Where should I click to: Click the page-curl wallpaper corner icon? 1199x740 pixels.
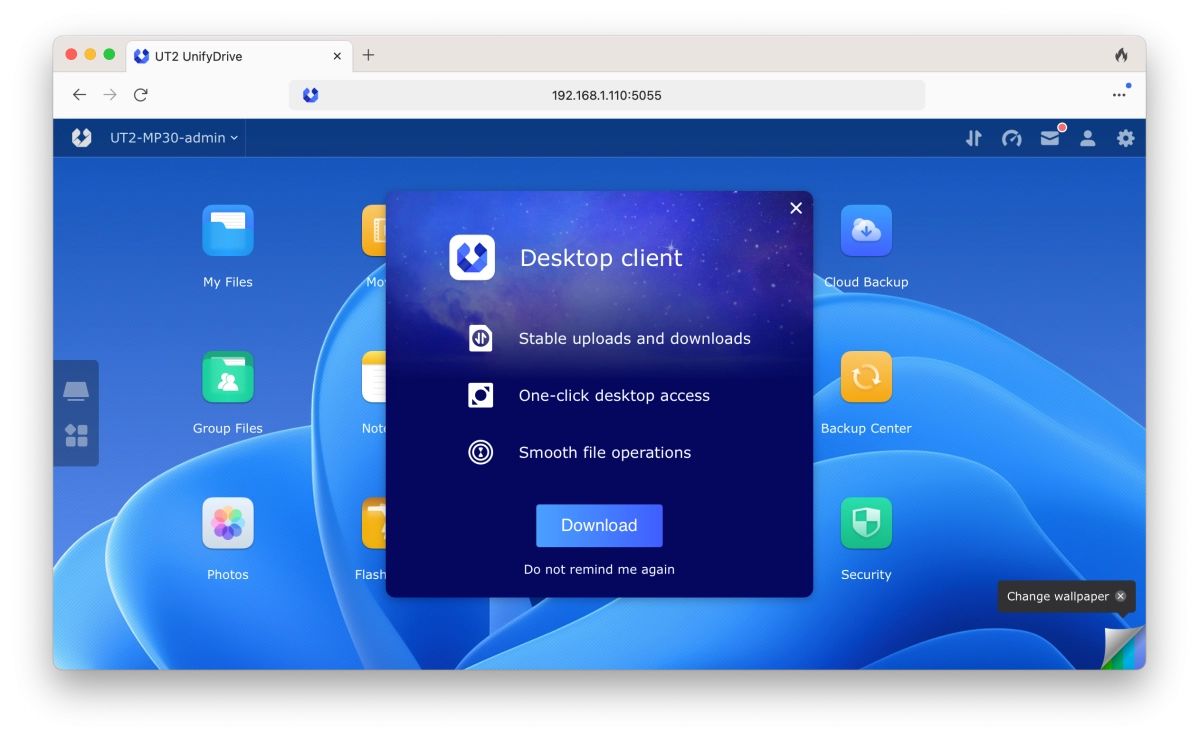pyautogui.click(x=1123, y=648)
